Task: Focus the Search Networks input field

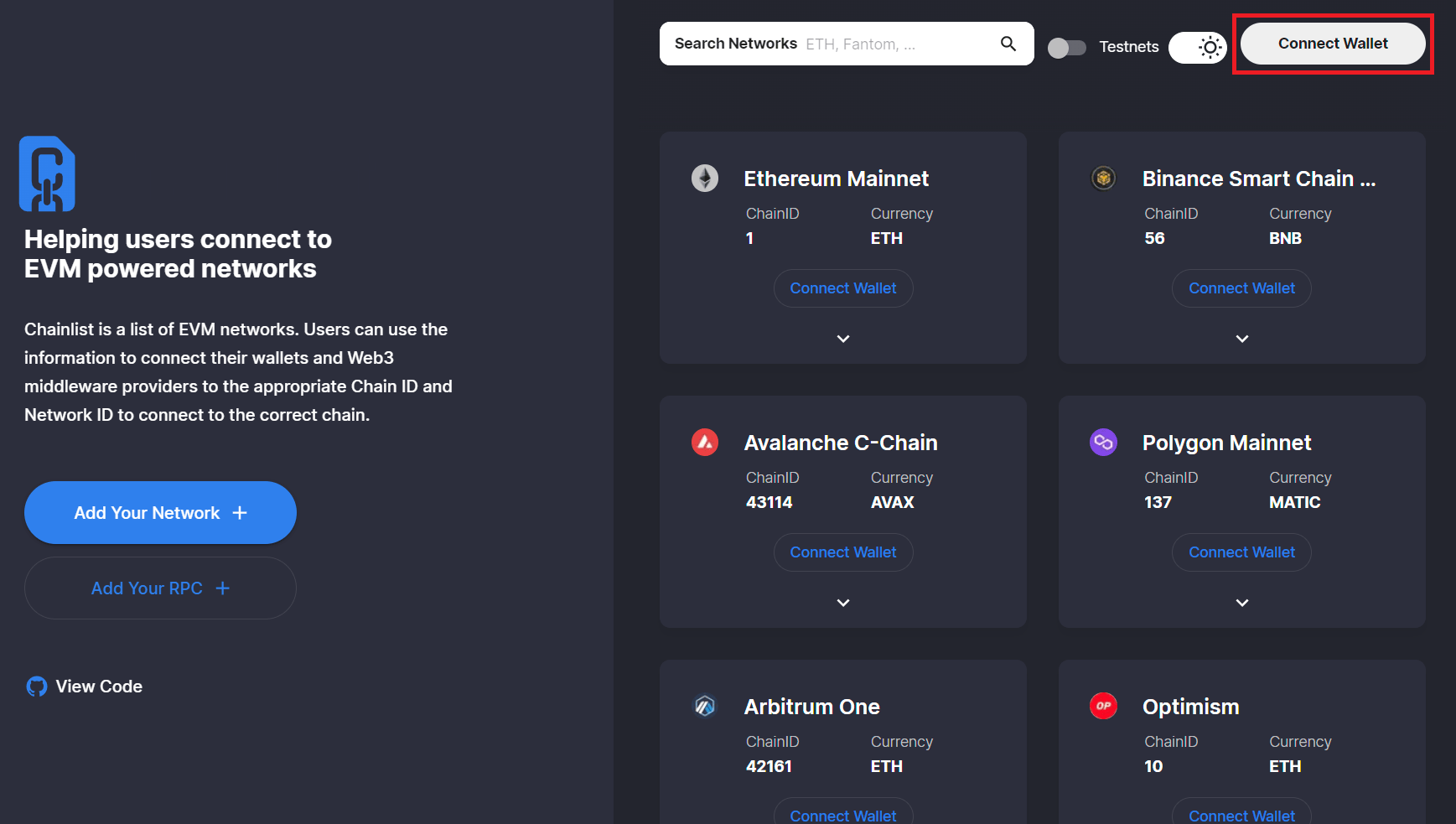Action: click(x=897, y=44)
